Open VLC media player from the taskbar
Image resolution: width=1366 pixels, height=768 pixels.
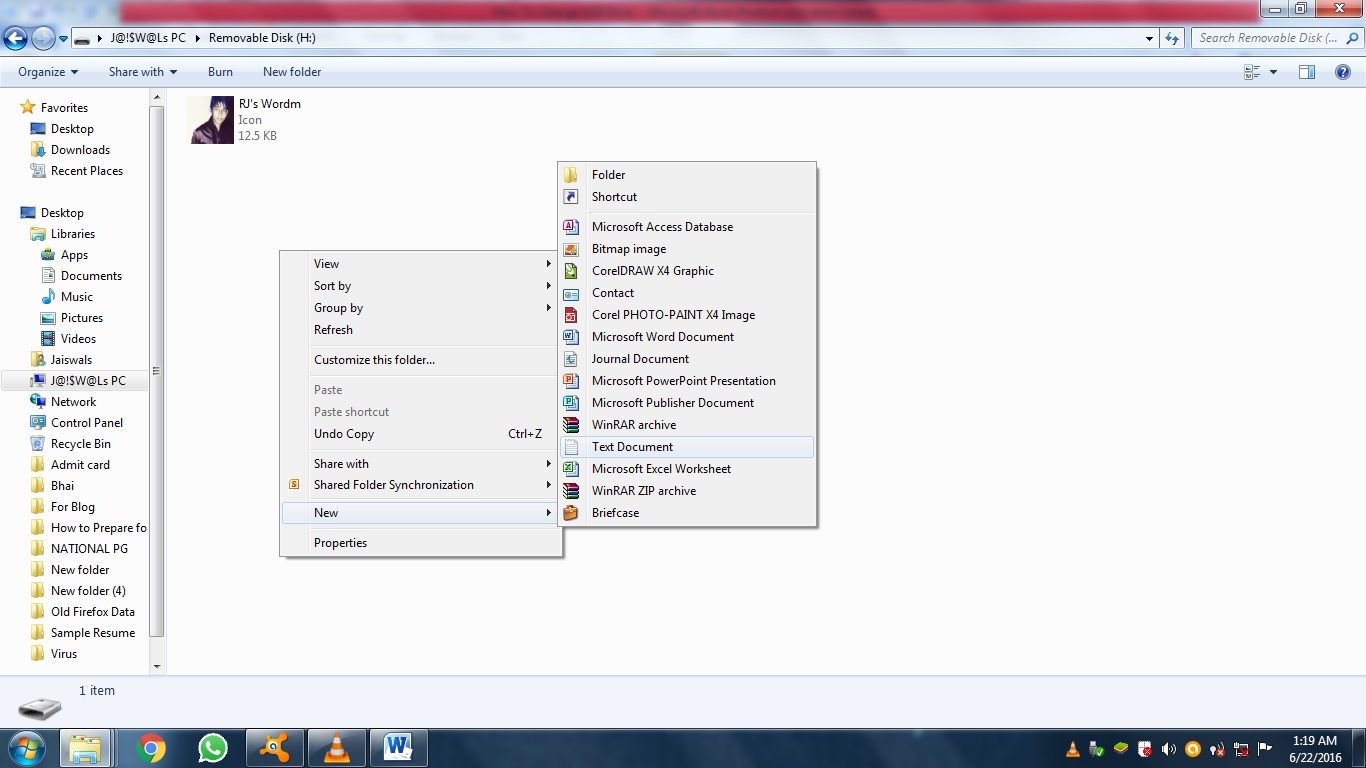[336, 747]
